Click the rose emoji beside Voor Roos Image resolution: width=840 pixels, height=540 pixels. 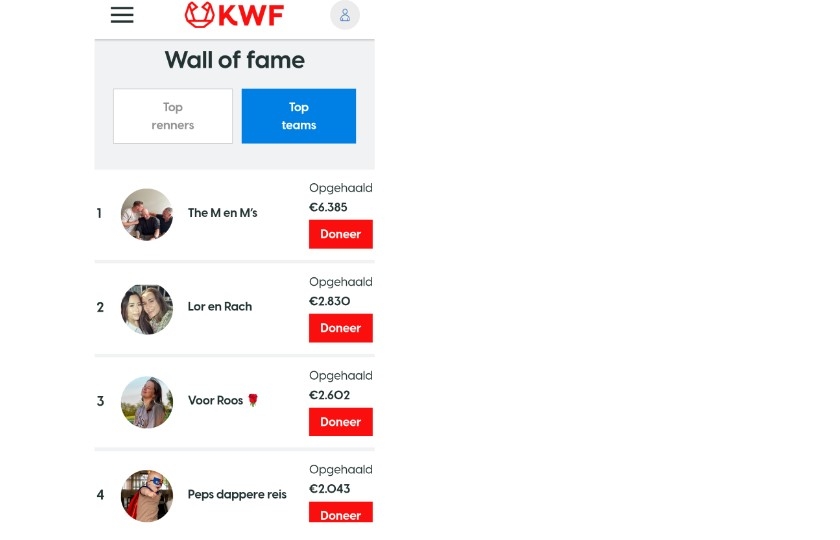[x=253, y=400]
